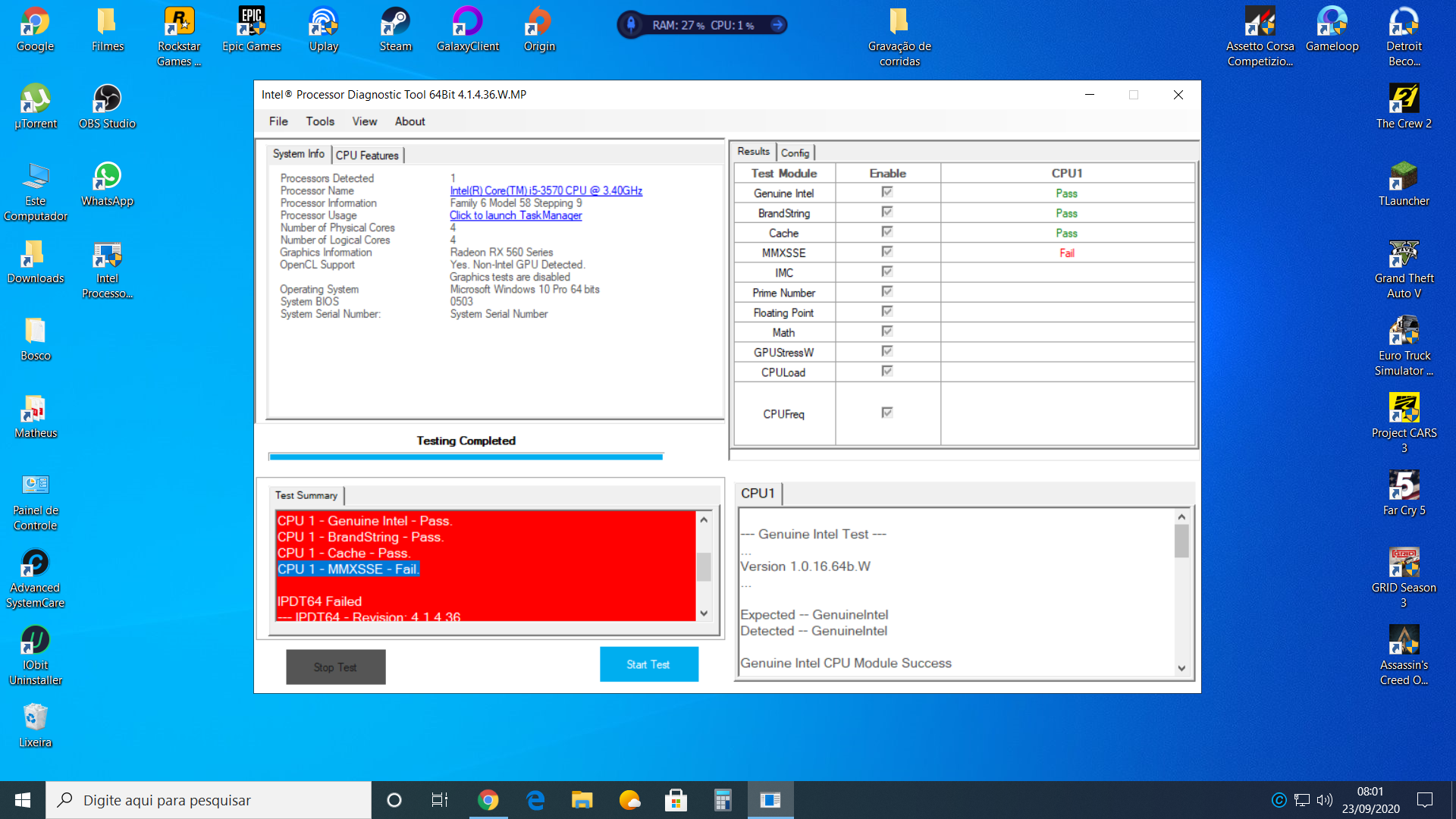Switch to the Config tab
Viewport: 1456px width, 819px height.
point(795,153)
